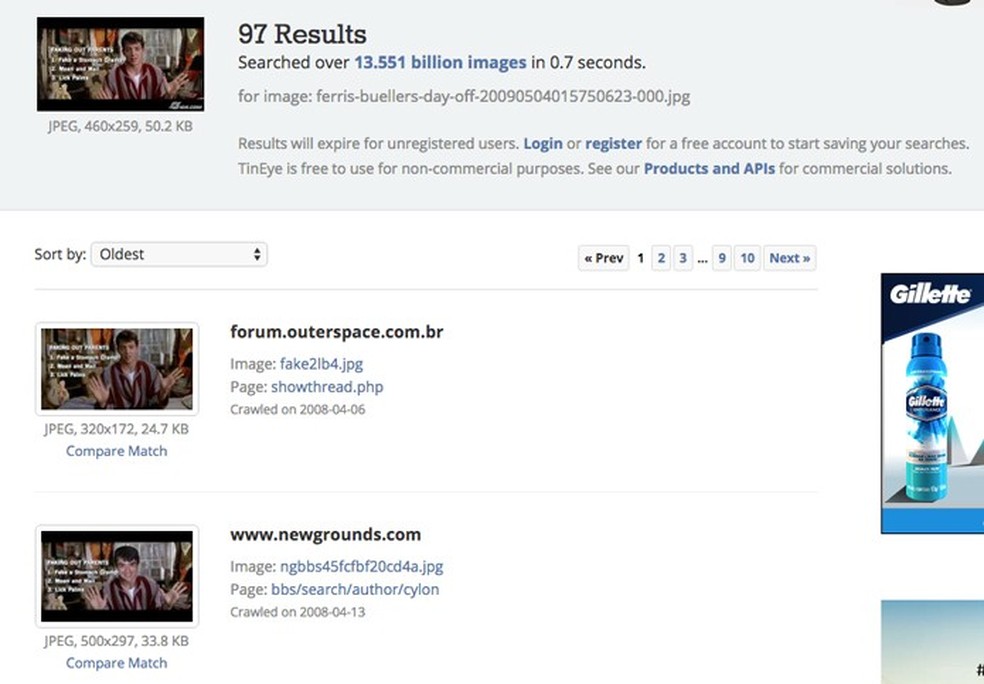This screenshot has width=984, height=684.
Task: Select current page number 1
Action: [641, 258]
